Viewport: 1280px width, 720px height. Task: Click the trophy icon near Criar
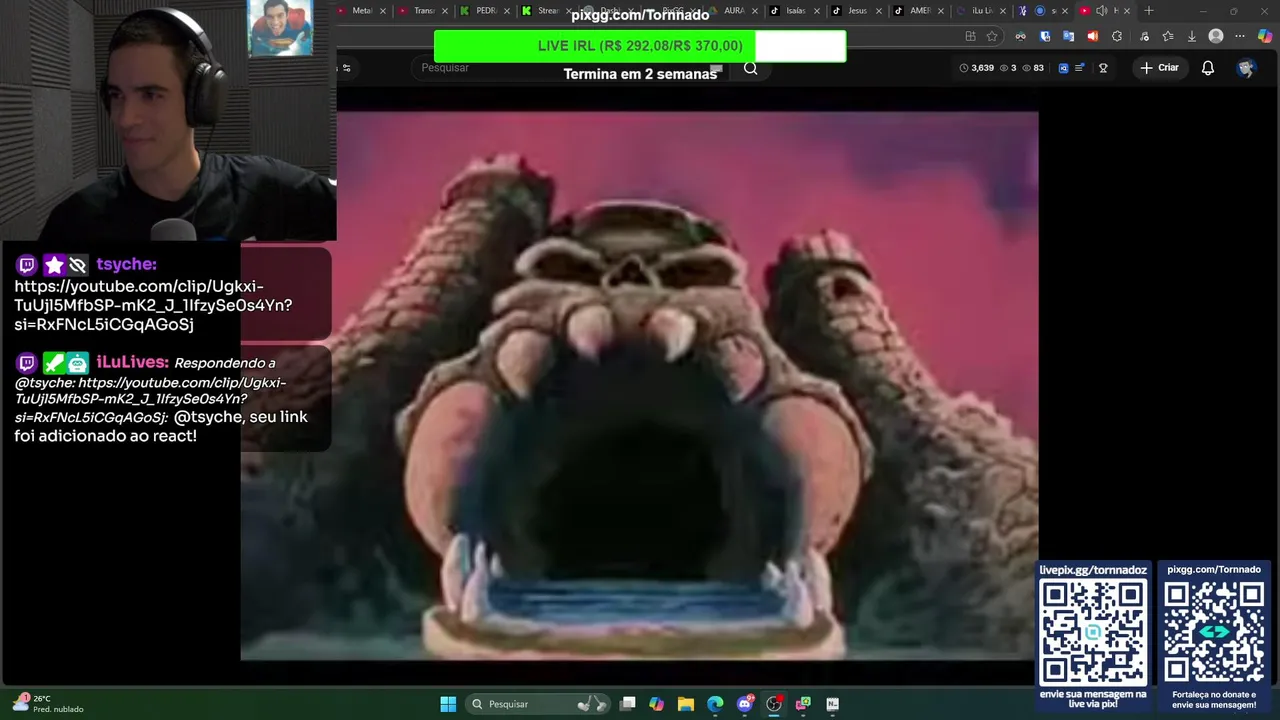point(1103,68)
